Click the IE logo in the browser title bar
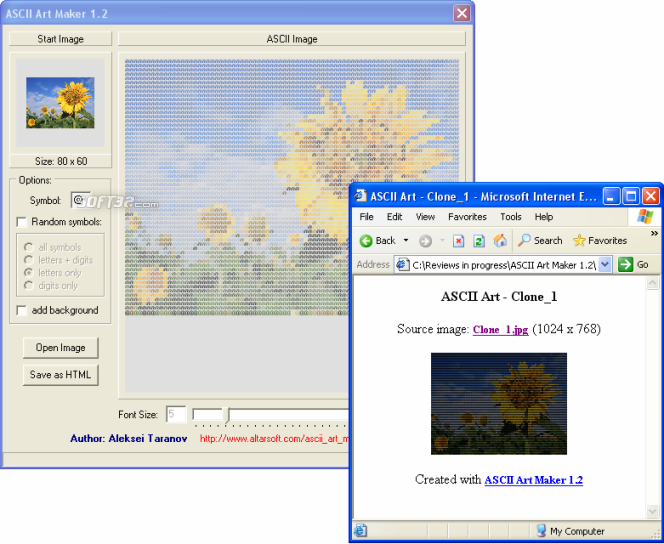 click(360, 196)
